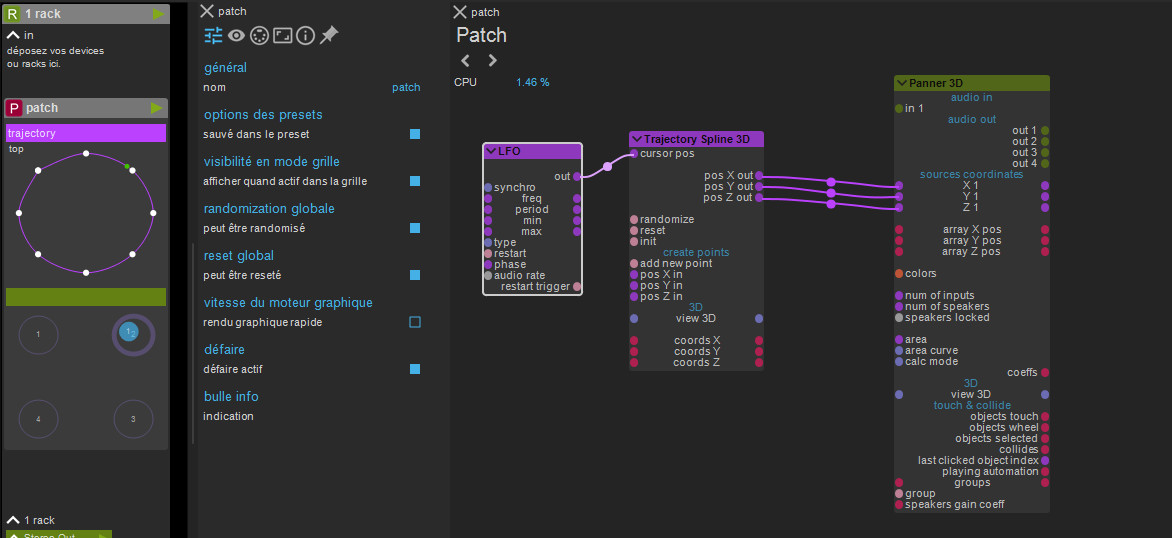Collapse the 'in' section of rack
The height and width of the screenshot is (538, 1172).
[13, 35]
